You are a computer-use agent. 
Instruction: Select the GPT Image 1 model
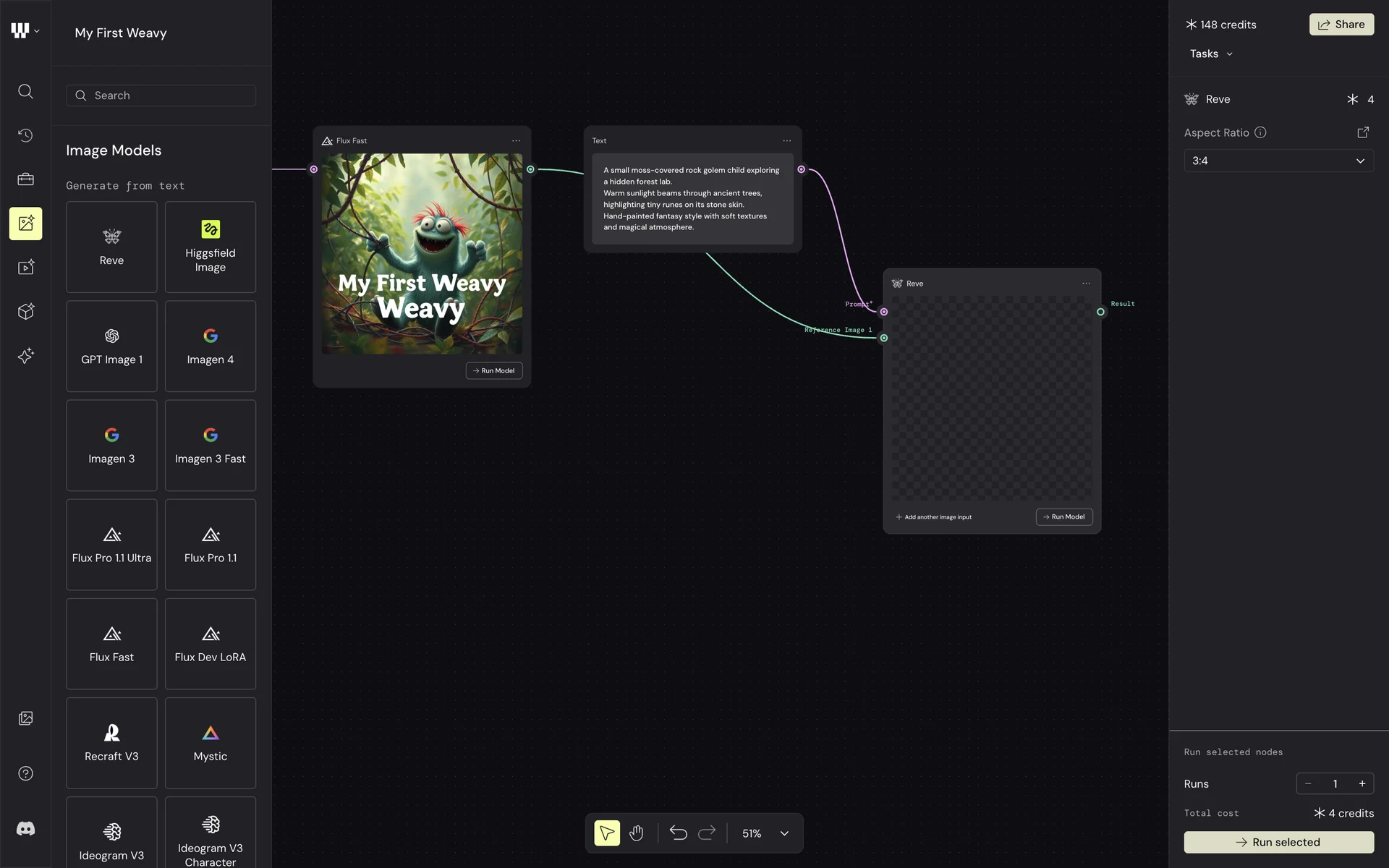point(111,346)
